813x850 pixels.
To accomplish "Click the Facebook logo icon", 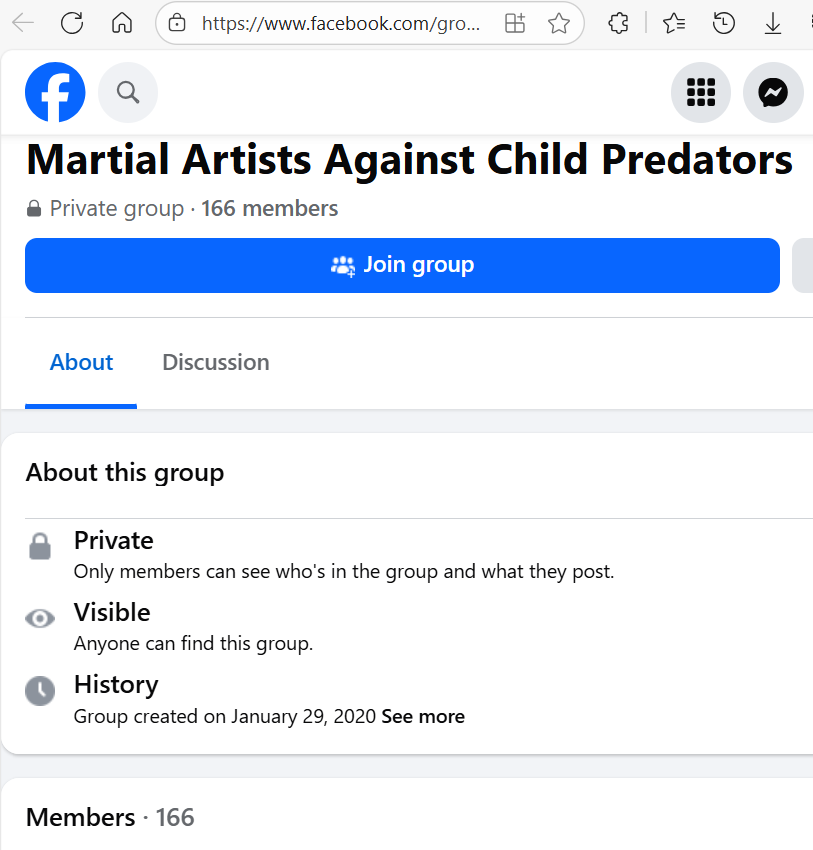I will click(x=55, y=92).
